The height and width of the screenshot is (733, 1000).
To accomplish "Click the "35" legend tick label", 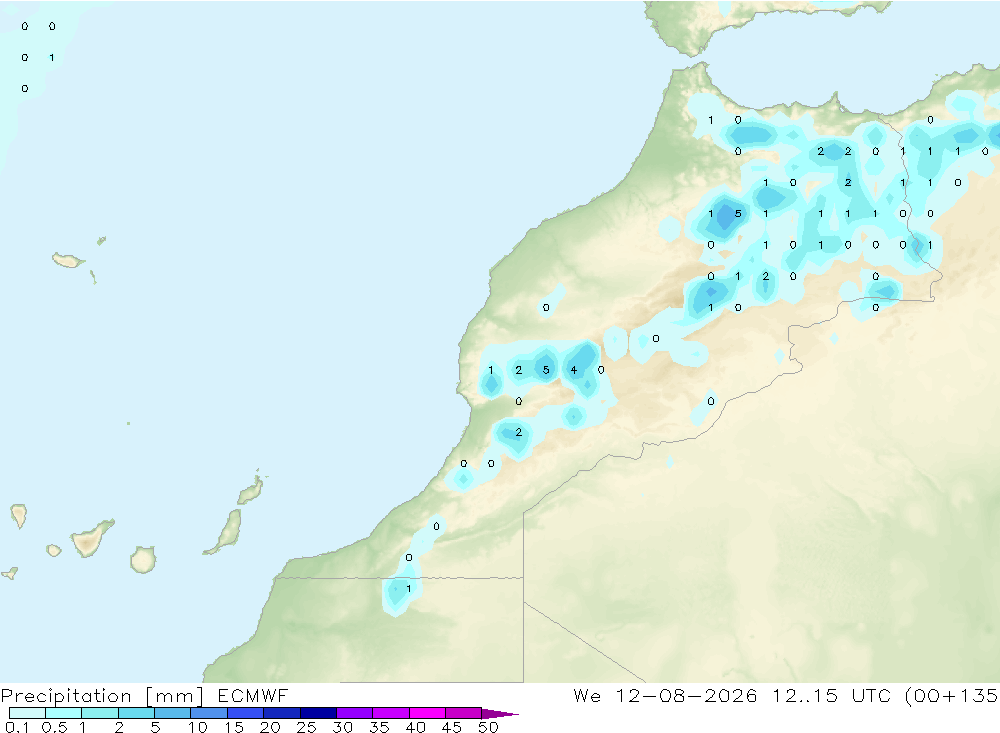I will coord(379,727).
